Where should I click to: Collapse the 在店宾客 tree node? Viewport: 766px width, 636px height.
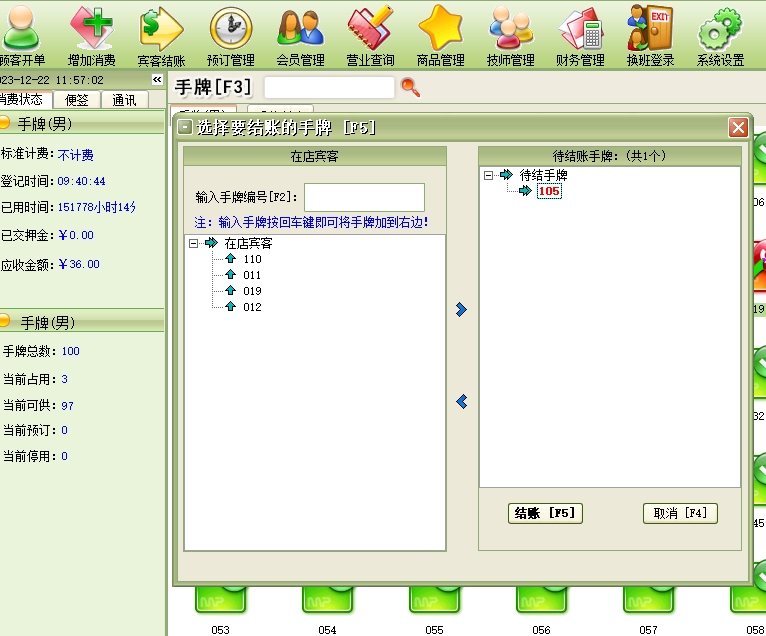coord(193,243)
